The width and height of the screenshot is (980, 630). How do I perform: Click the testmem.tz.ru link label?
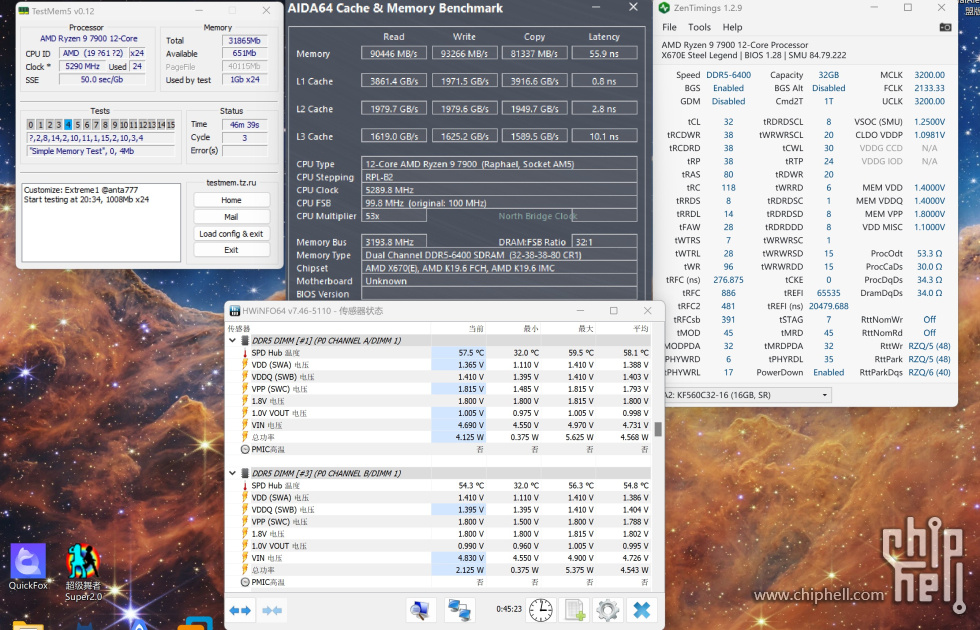[x=231, y=182]
